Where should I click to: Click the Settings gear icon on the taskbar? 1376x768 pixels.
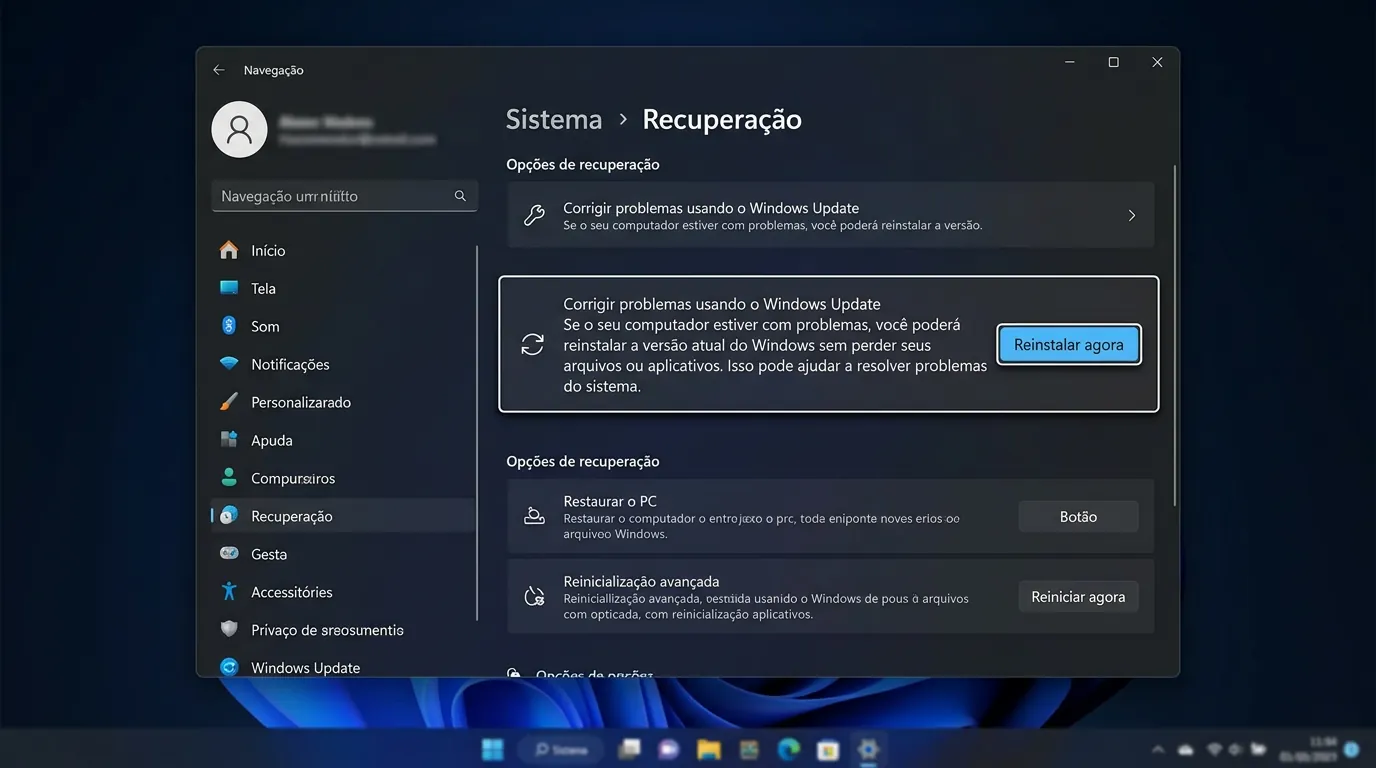867,749
